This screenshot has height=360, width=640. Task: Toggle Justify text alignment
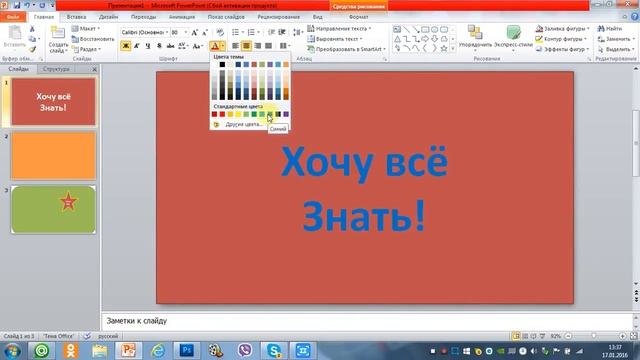tap(268, 46)
